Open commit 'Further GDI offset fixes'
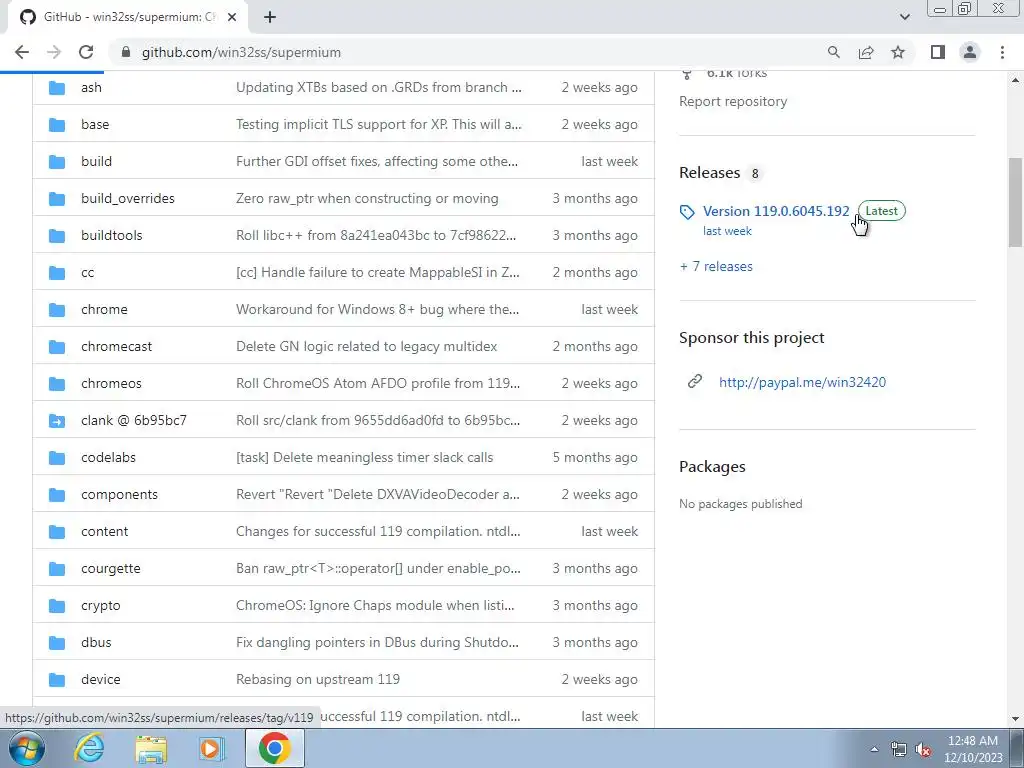The height and width of the screenshot is (768, 1024). point(377,161)
